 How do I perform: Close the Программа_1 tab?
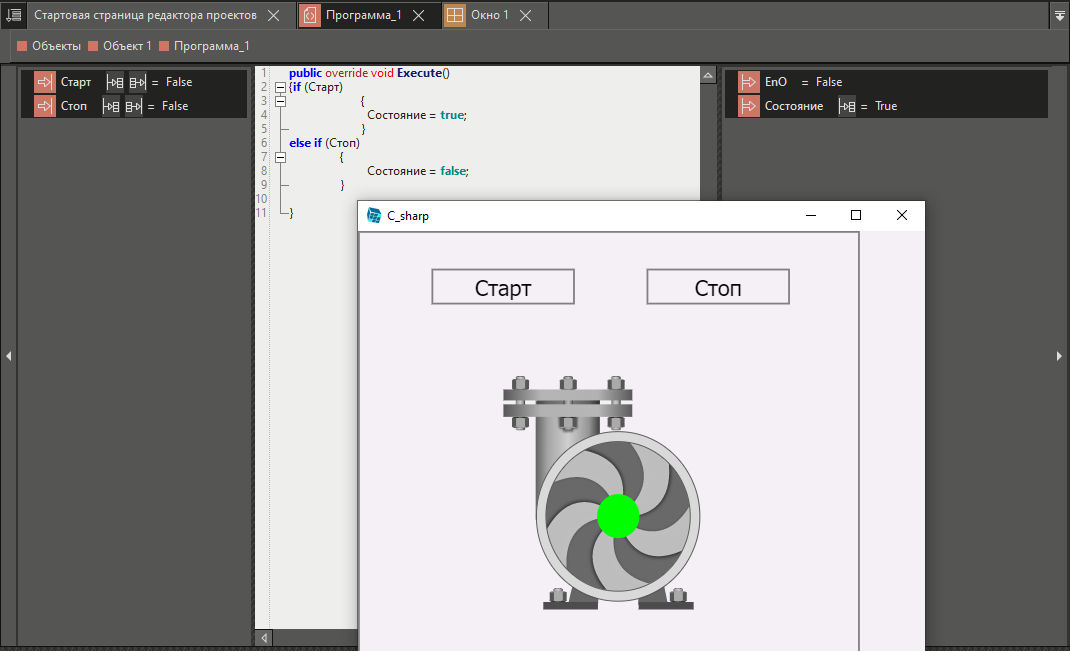pyautogui.click(x=419, y=15)
